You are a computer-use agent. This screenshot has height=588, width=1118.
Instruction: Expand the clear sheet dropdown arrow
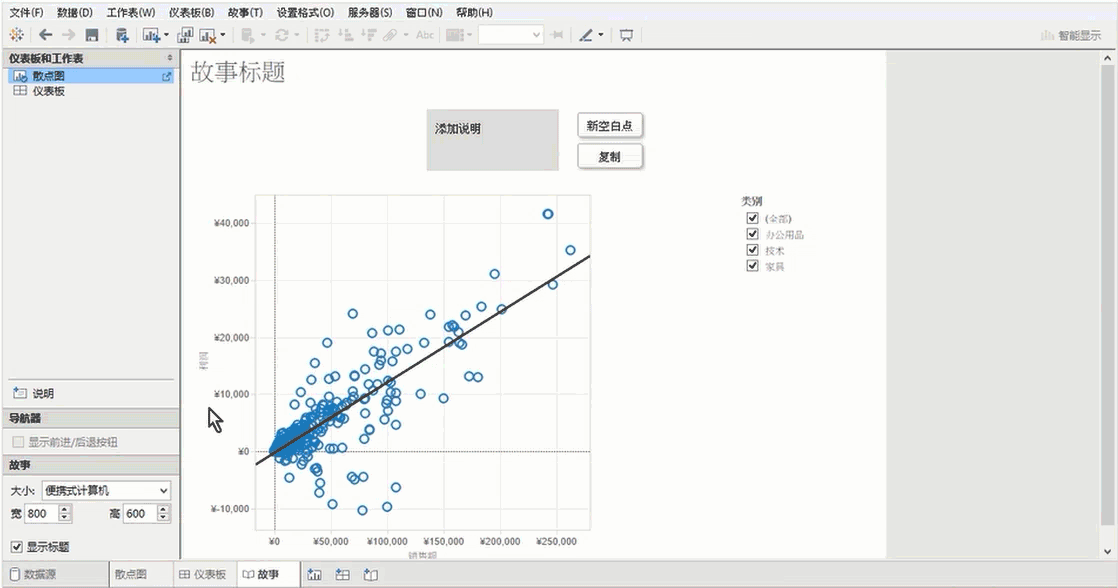coord(222,35)
